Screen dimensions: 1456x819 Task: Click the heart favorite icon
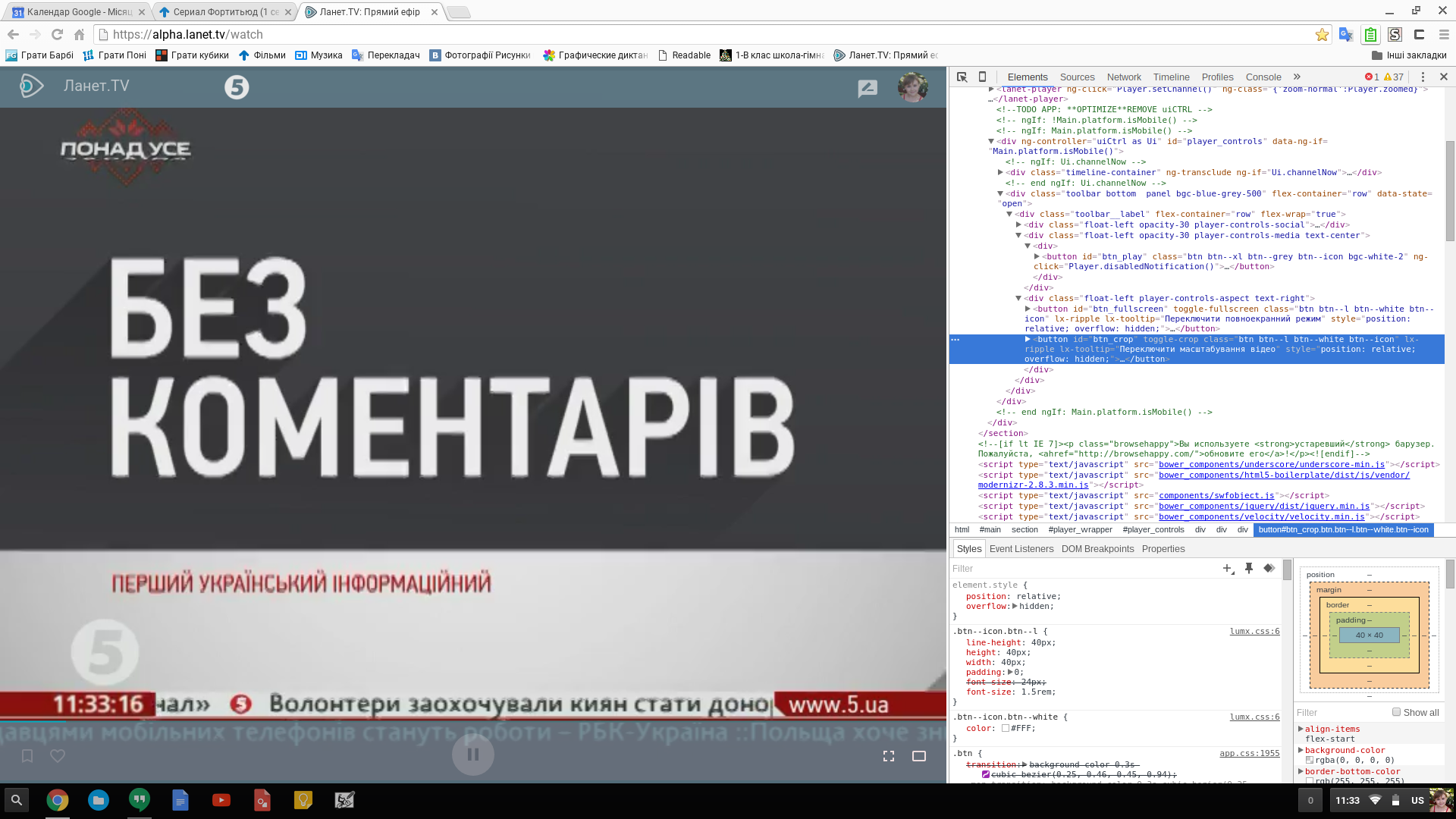click(x=58, y=756)
